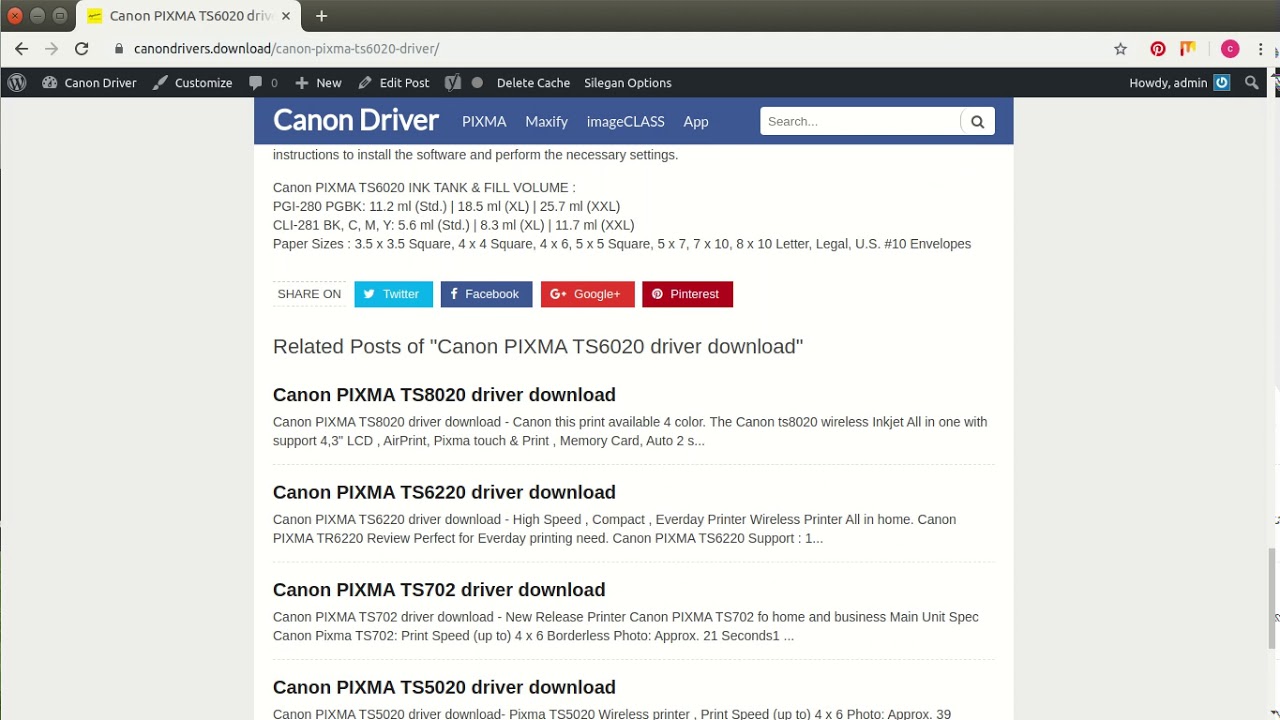Open Canon Driver dashboard menu

pyautogui.click(x=89, y=83)
